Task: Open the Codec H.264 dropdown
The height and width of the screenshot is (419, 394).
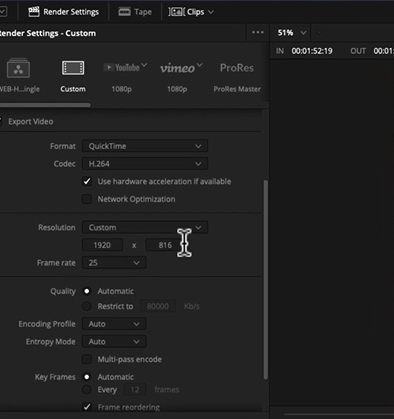Action: click(145, 164)
